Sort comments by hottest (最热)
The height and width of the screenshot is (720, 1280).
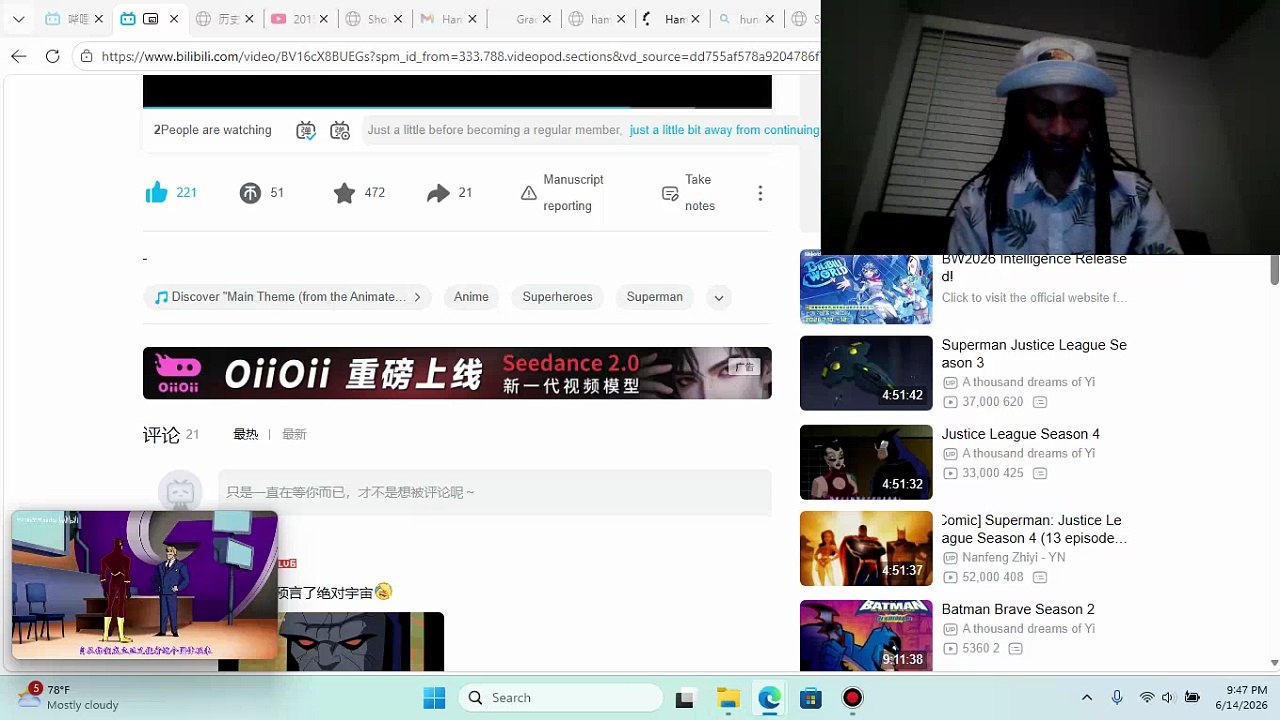[245, 434]
